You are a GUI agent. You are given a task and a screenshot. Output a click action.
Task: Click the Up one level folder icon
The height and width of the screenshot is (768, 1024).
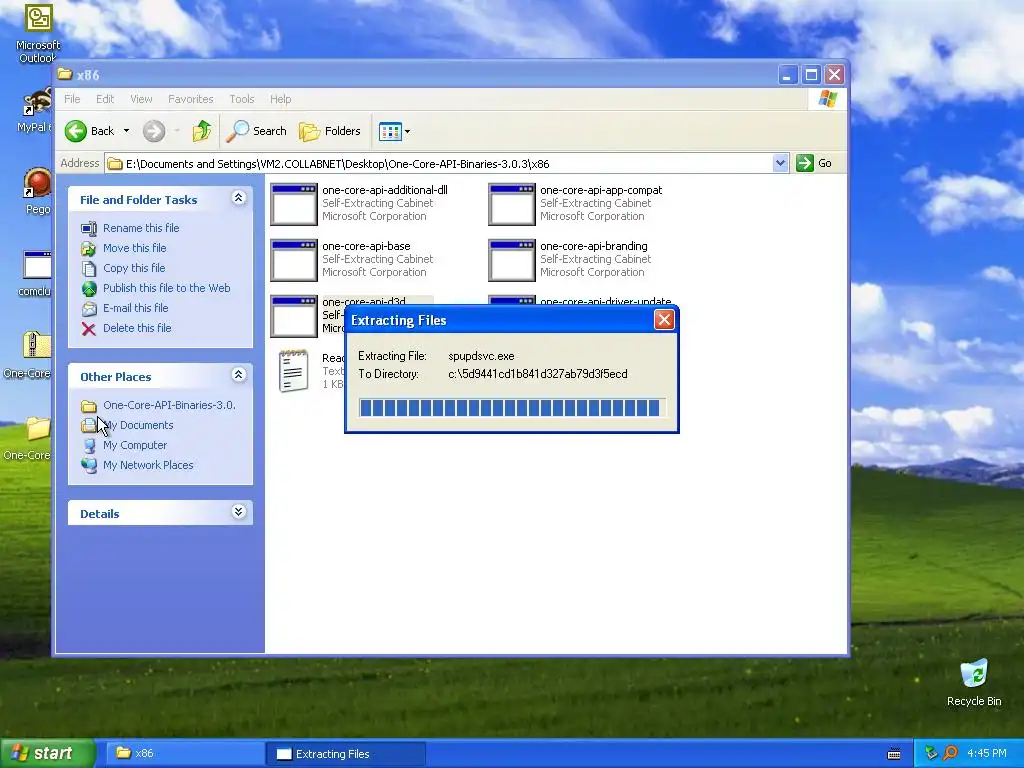point(202,131)
